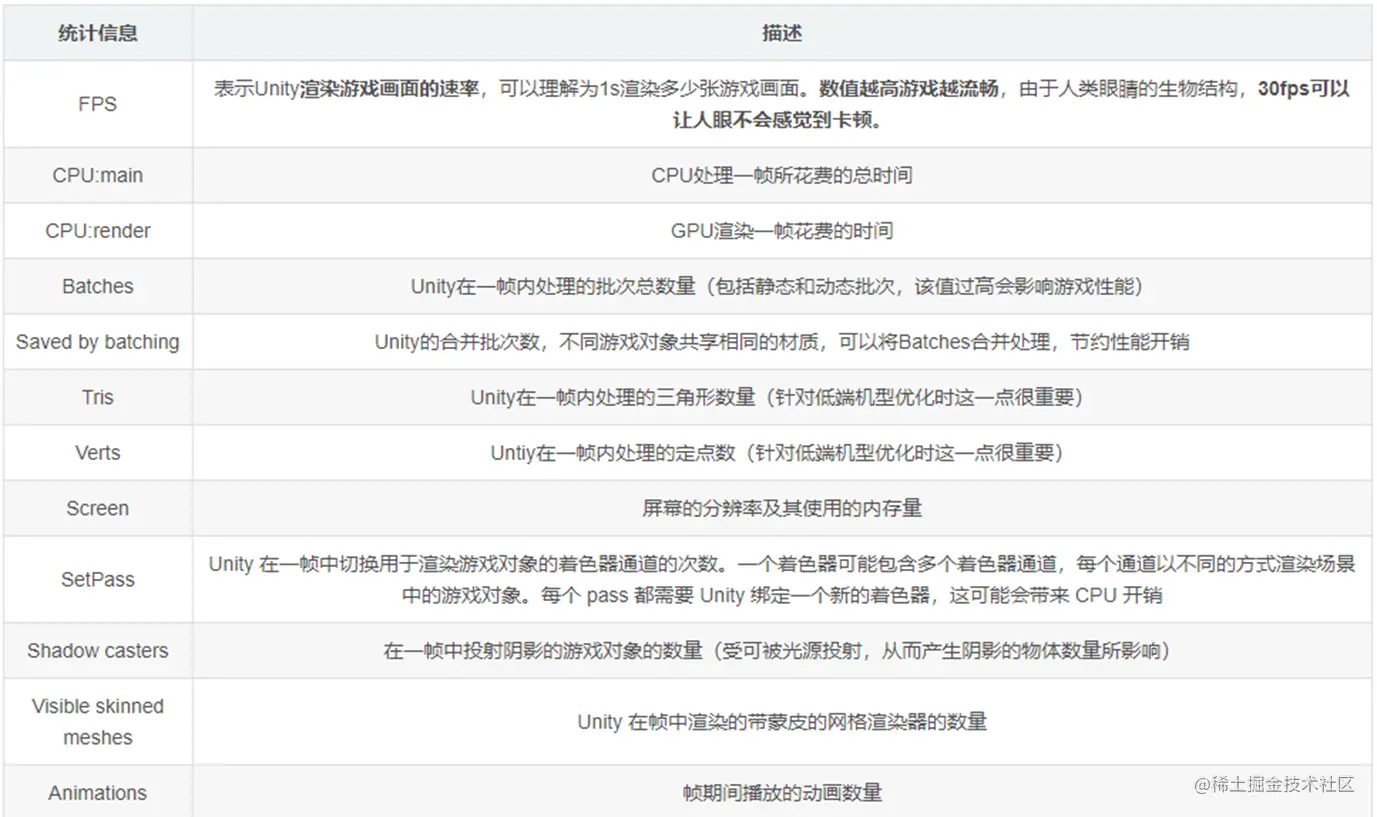Click the description Untiy在一帧内处理的定点数
The height and width of the screenshot is (817, 1377).
click(777, 453)
